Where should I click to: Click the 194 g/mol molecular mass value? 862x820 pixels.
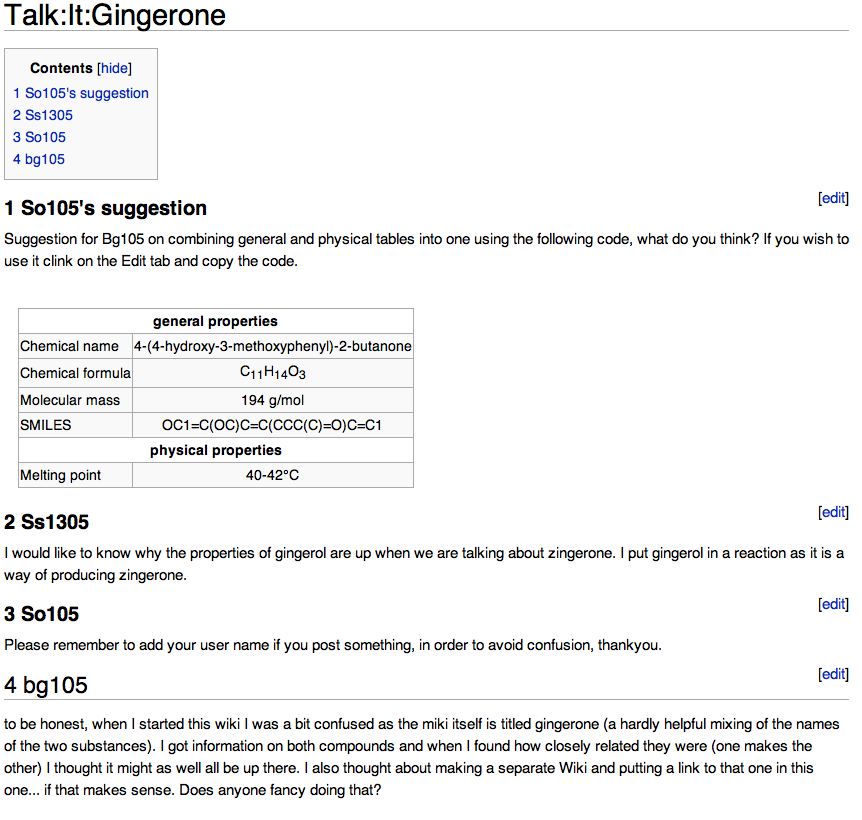pos(272,400)
